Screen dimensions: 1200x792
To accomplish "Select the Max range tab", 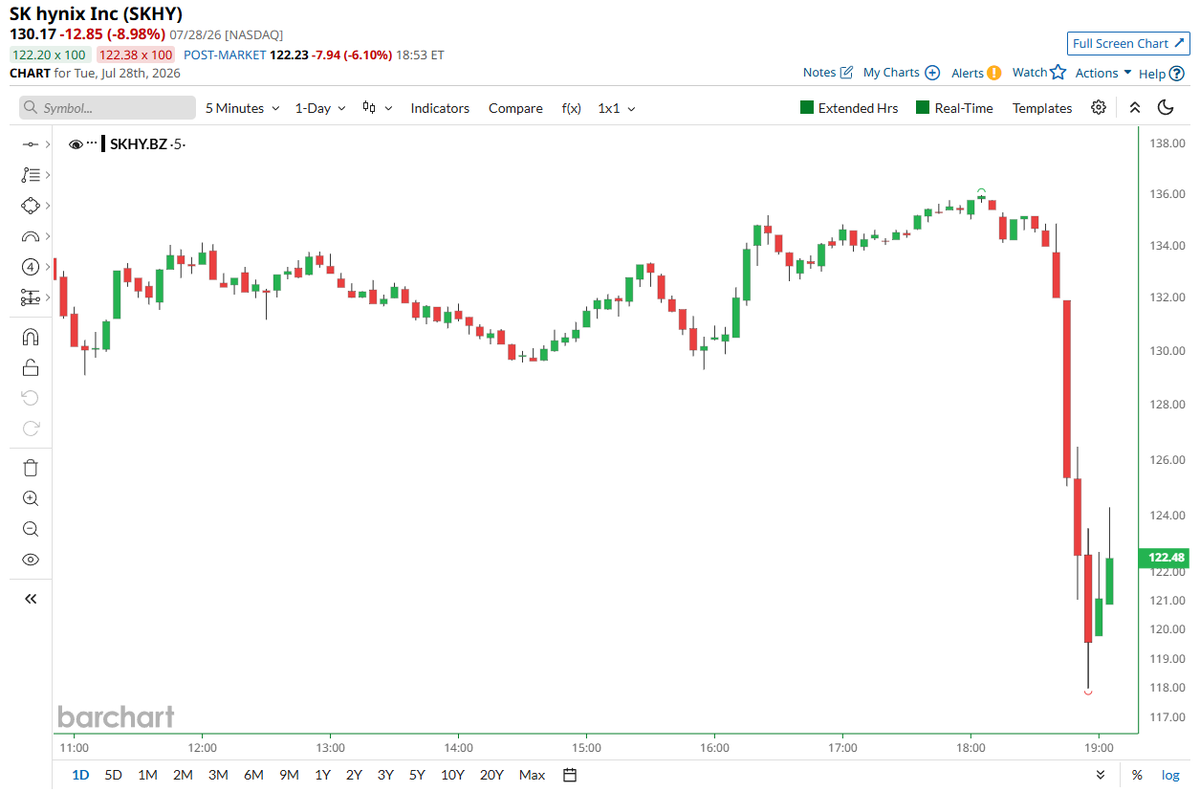I will coord(532,775).
